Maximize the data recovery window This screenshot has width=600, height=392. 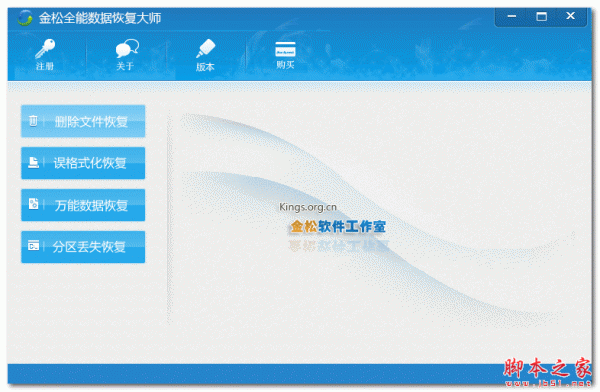point(541,16)
